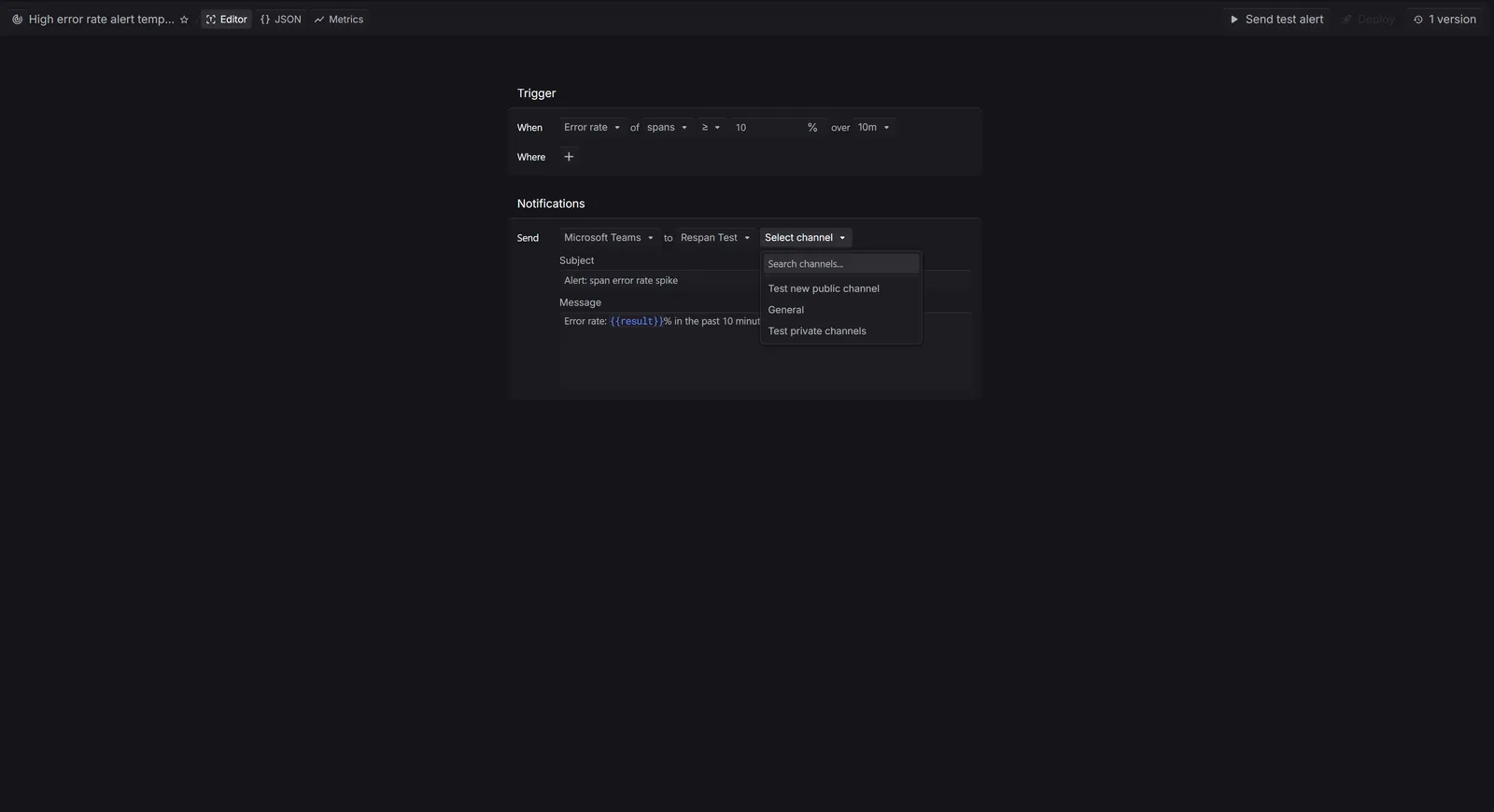Image resolution: width=1494 pixels, height=812 pixels.
Task: Focus the Search channels field
Action: pyautogui.click(x=841, y=264)
